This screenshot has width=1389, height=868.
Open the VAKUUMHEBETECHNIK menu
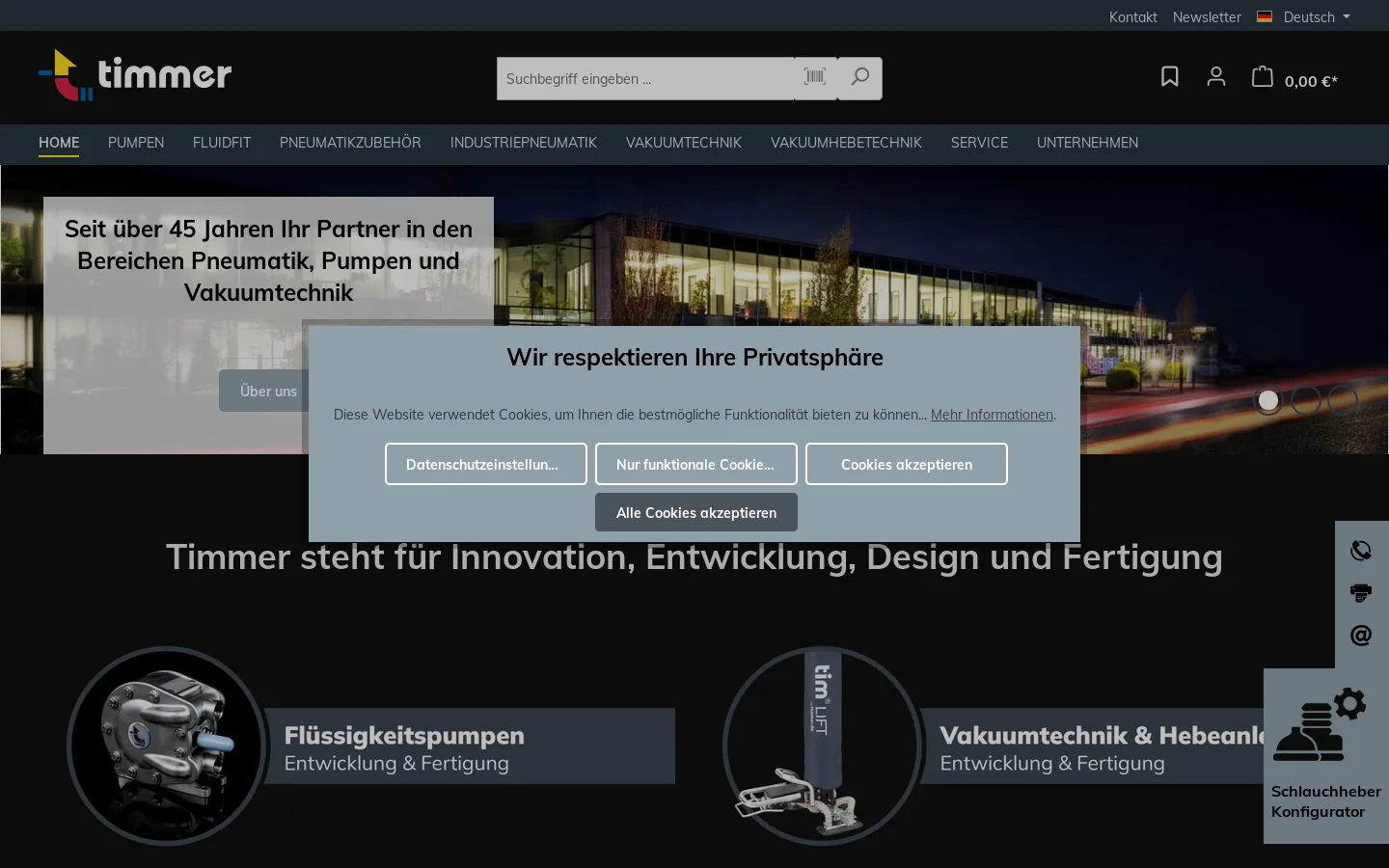[x=846, y=143]
